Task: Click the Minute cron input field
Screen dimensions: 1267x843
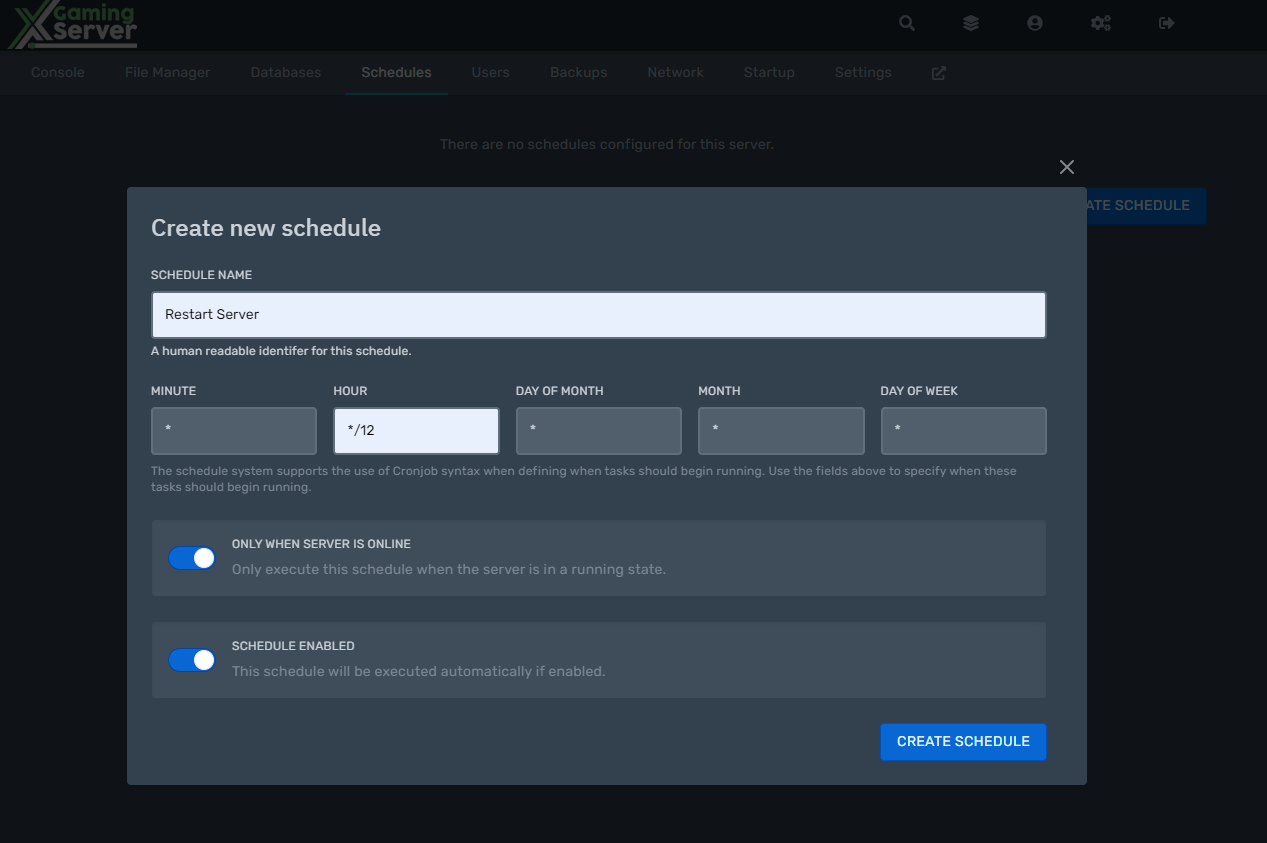Action: (x=234, y=431)
